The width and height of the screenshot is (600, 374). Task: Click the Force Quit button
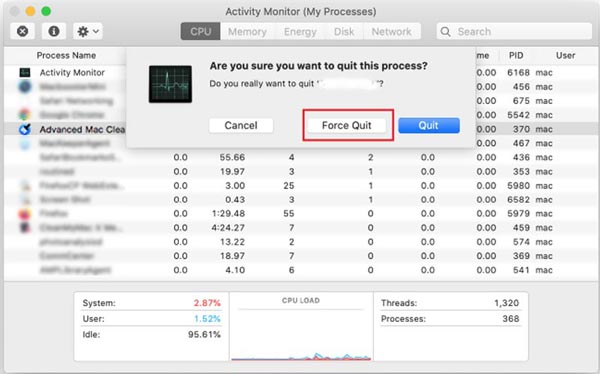point(347,126)
